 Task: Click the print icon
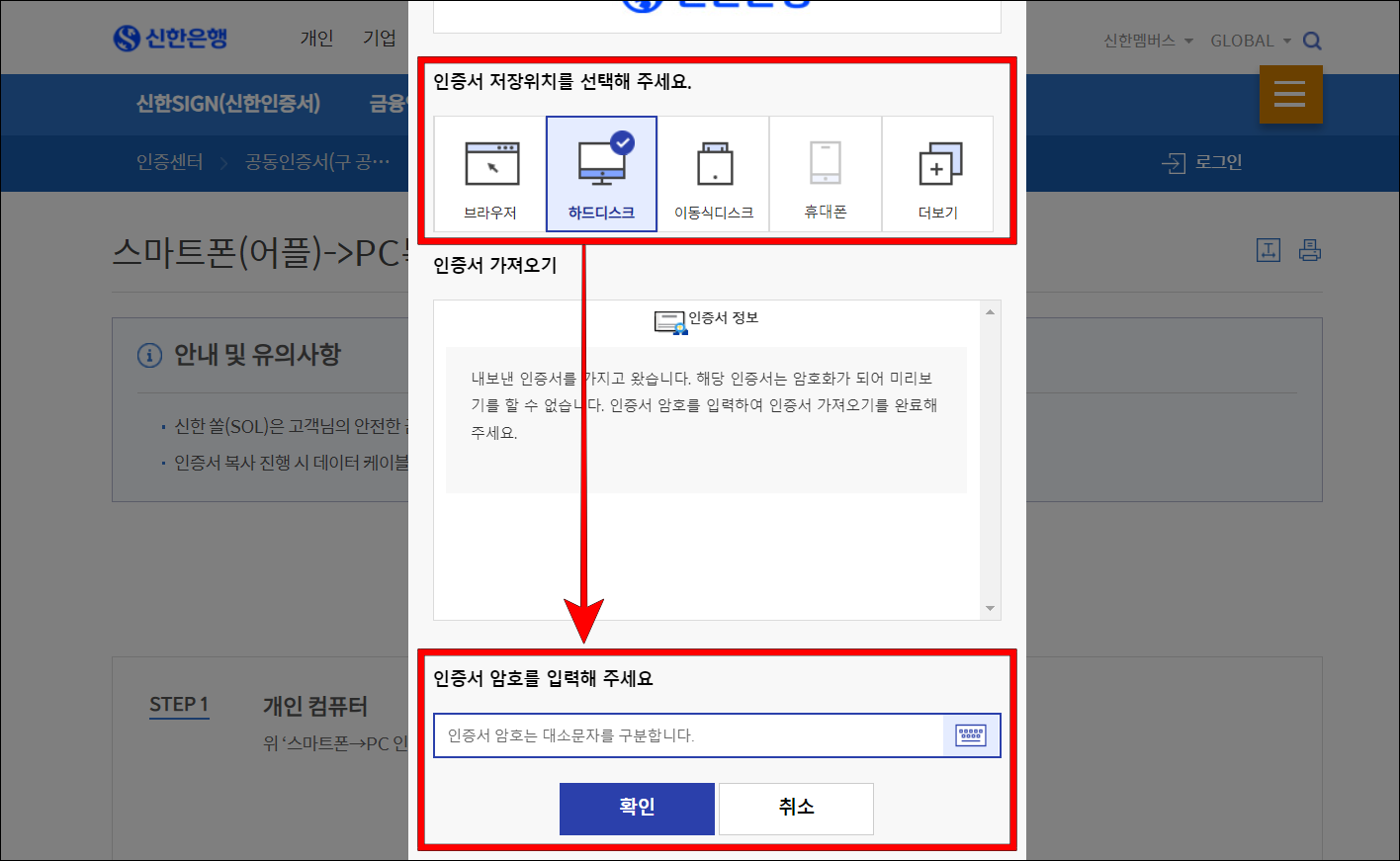click(1310, 250)
